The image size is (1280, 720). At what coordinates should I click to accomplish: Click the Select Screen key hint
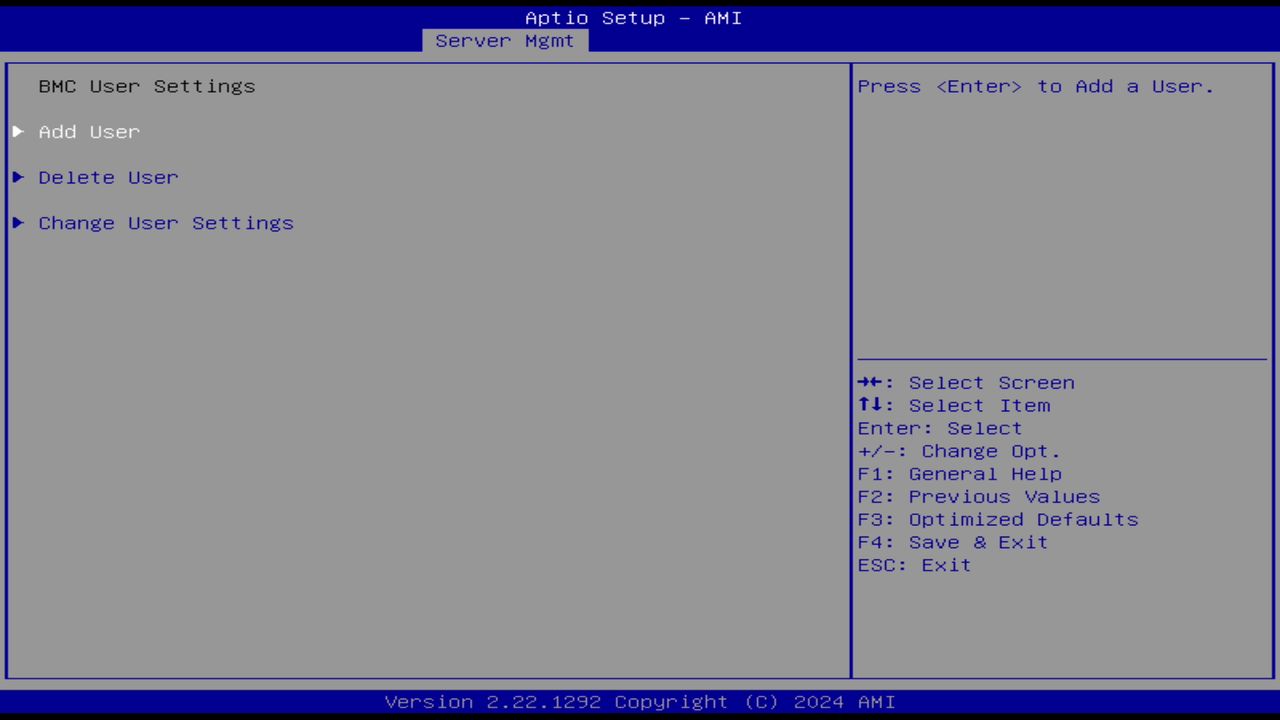pyautogui.click(x=966, y=383)
